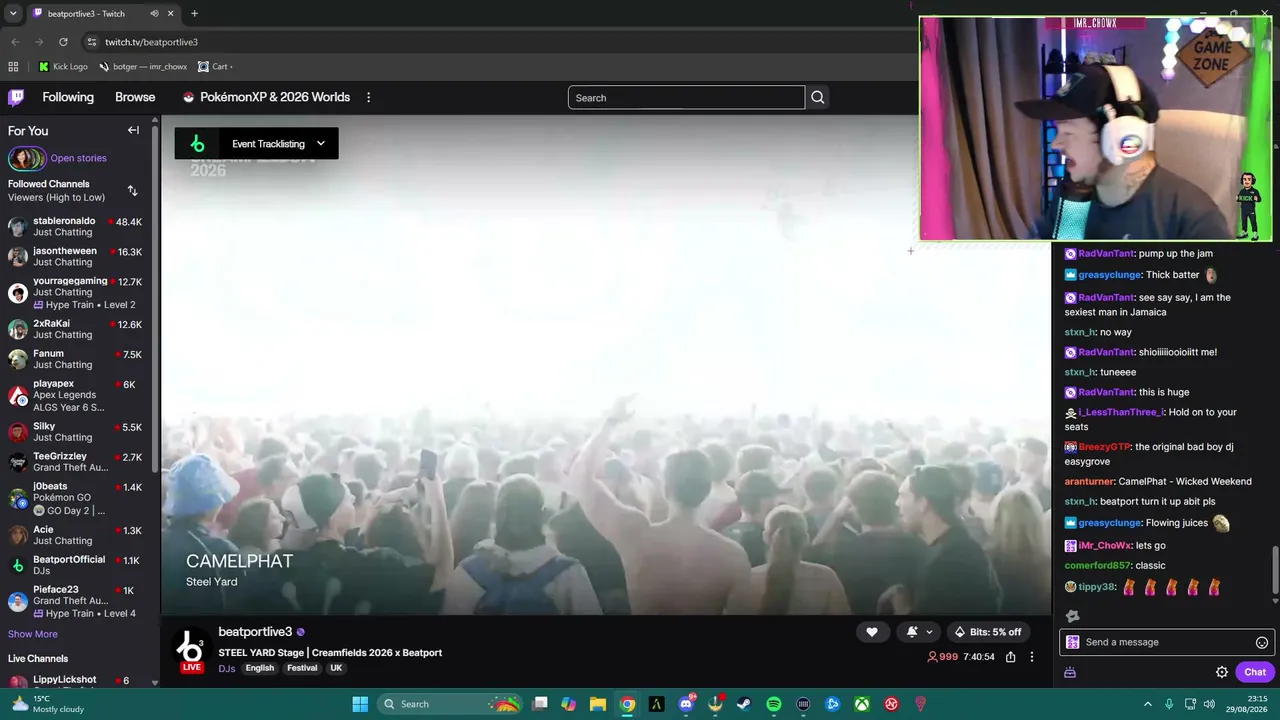Open the Xbox app from taskbar

click(862, 704)
